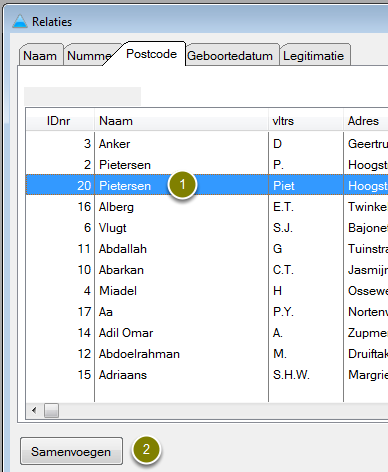This screenshot has width=388, height=472.
Task: Select the Miadel row
Action: coord(207,291)
